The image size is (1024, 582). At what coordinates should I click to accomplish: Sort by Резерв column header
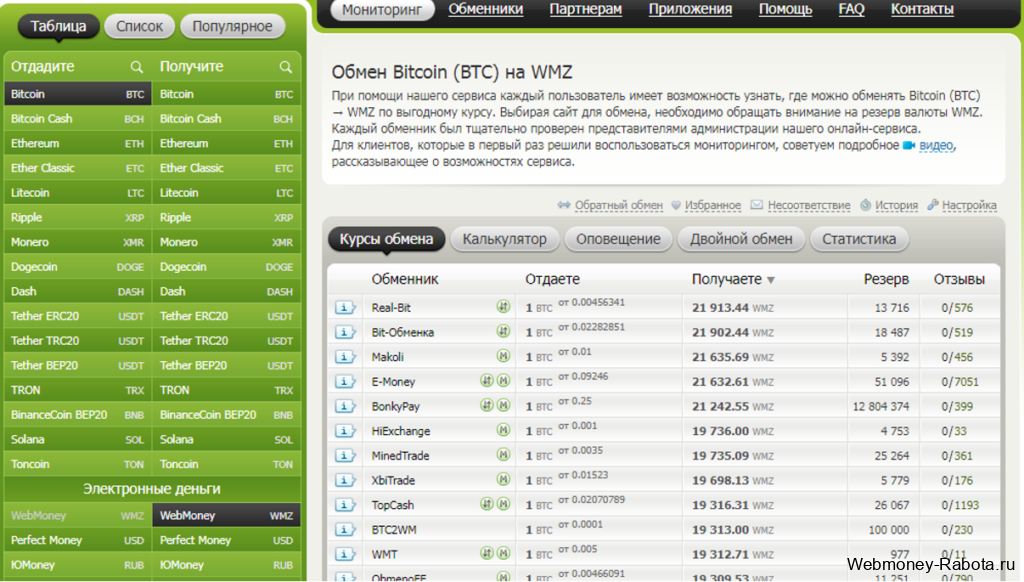point(886,279)
